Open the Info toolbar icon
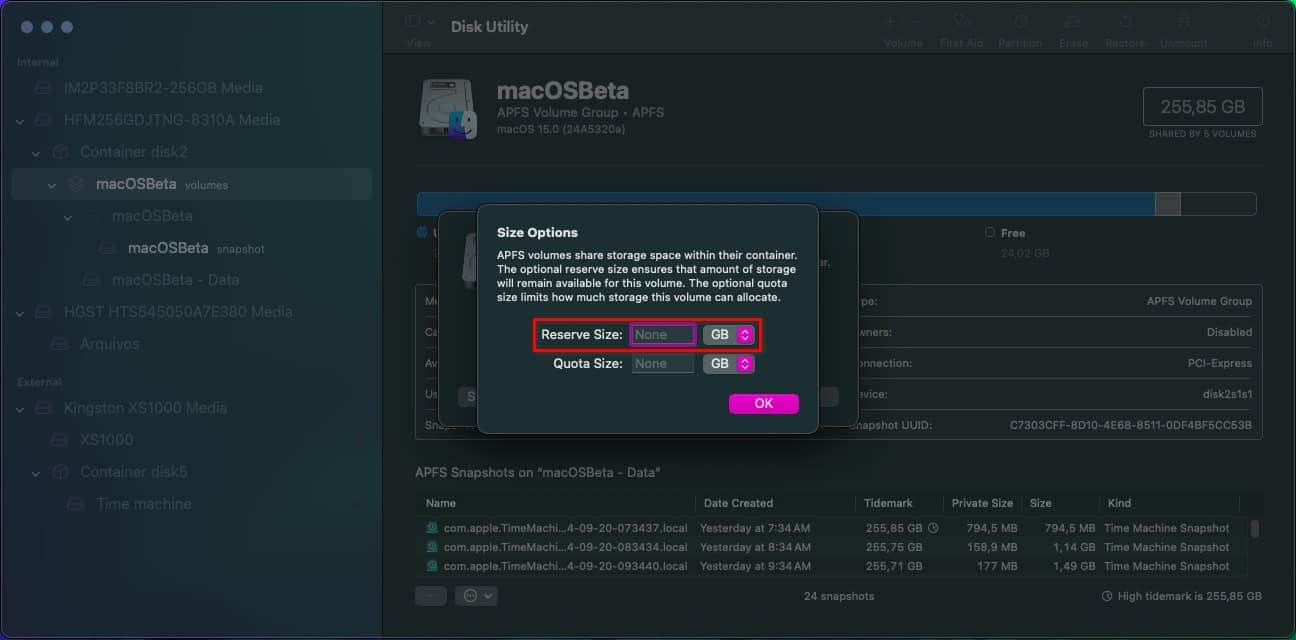This screenshot has width=1296, height=640. click(1263, 22)
